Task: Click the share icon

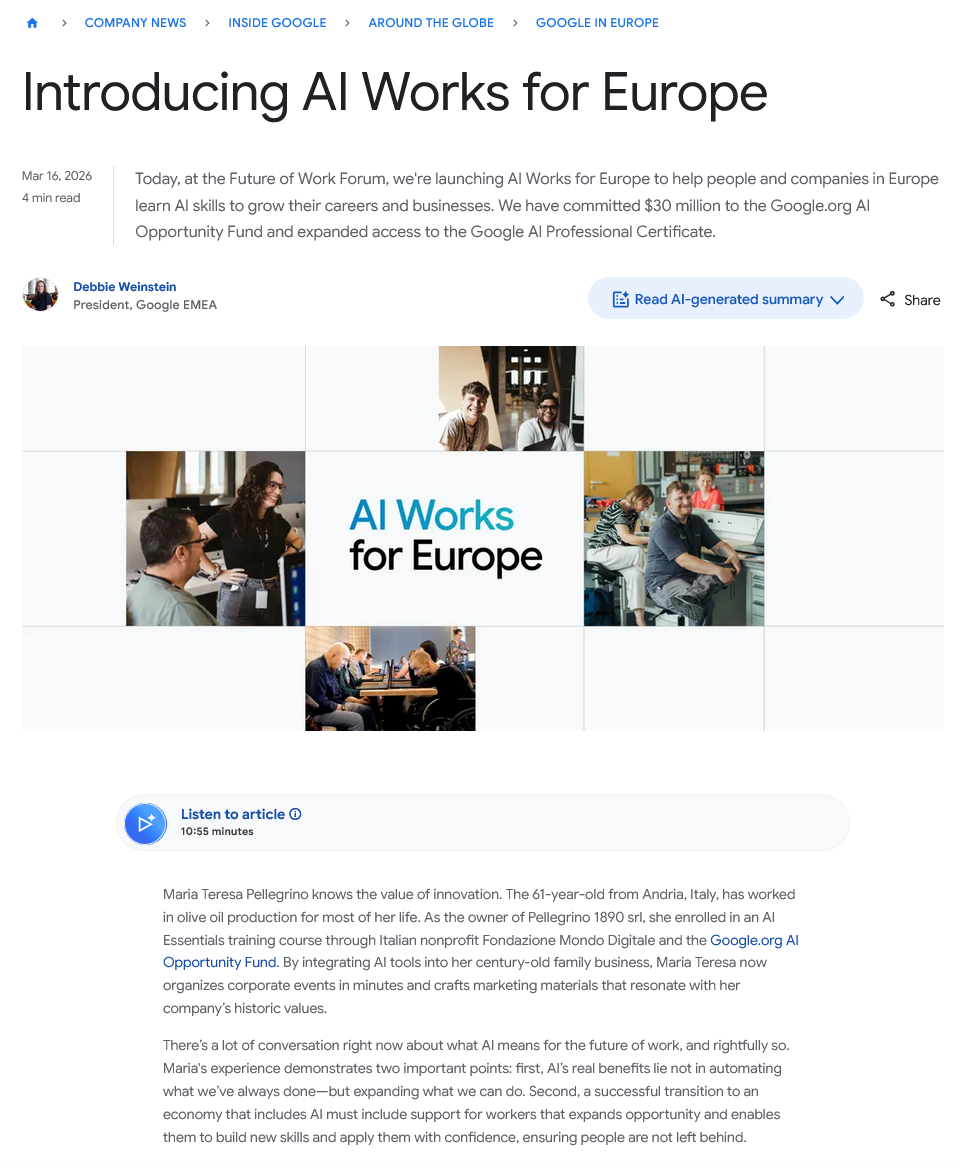Action: (x=887, y=299)
